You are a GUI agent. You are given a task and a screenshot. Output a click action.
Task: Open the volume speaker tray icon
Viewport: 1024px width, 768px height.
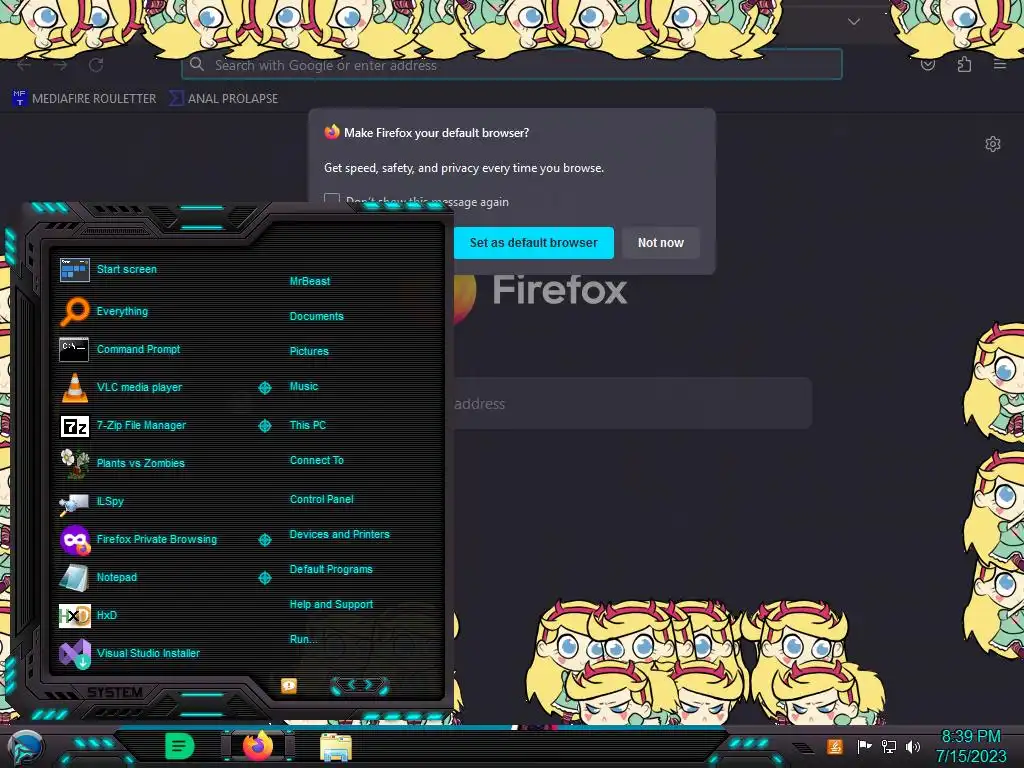coord(913,746)
